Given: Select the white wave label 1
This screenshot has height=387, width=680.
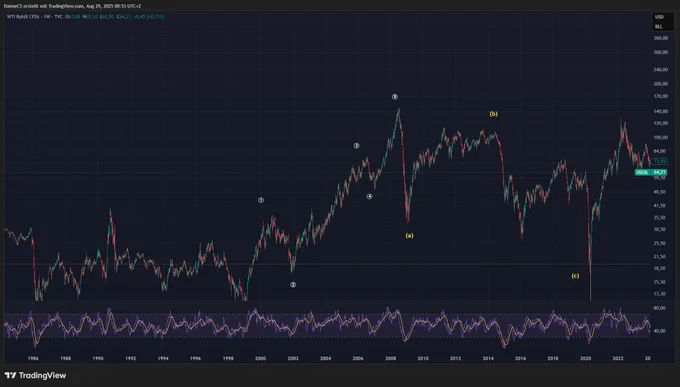Looking at the screenshot, I should [261, 200].
